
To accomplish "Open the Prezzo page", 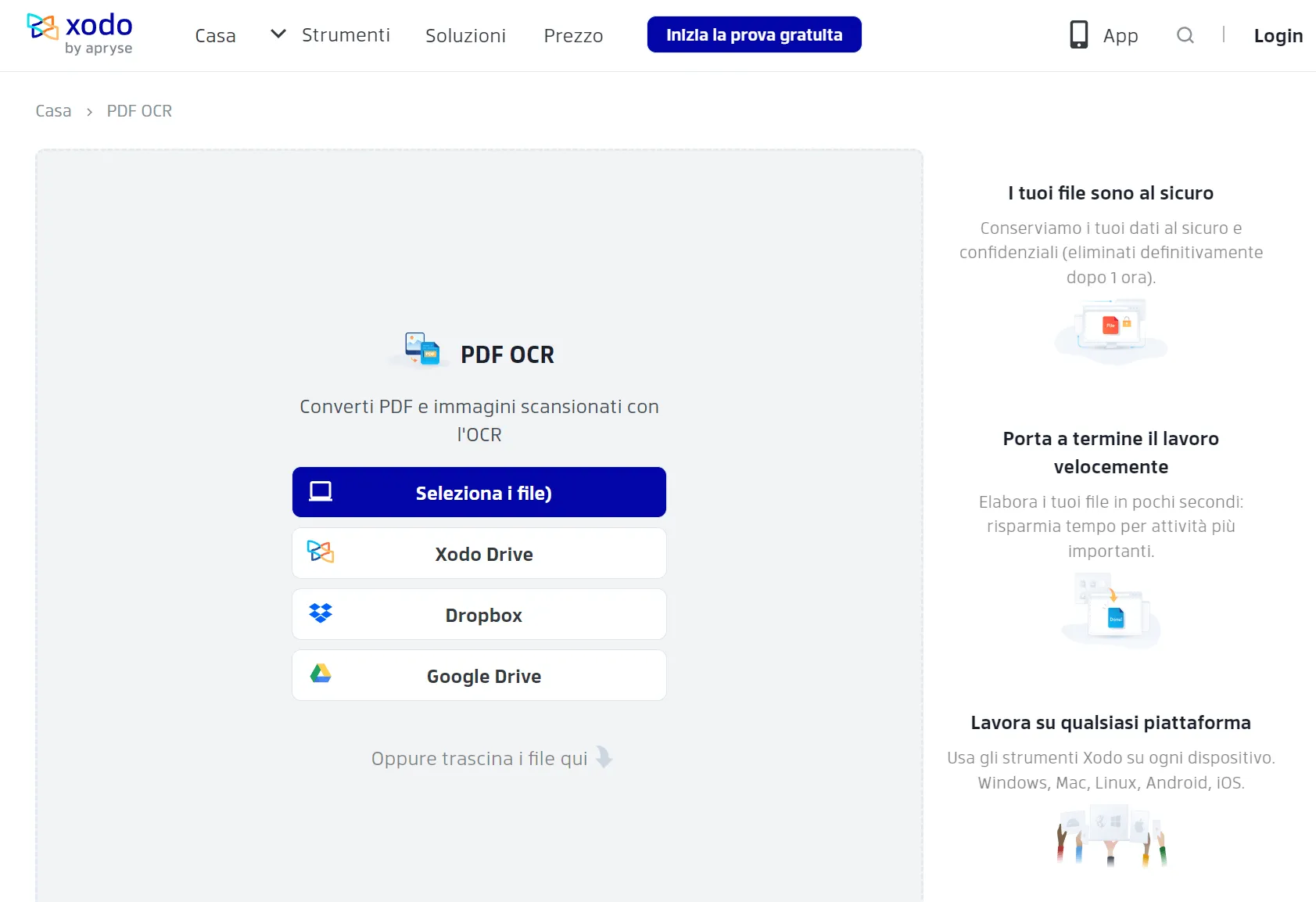I will [x=573, y=35].
